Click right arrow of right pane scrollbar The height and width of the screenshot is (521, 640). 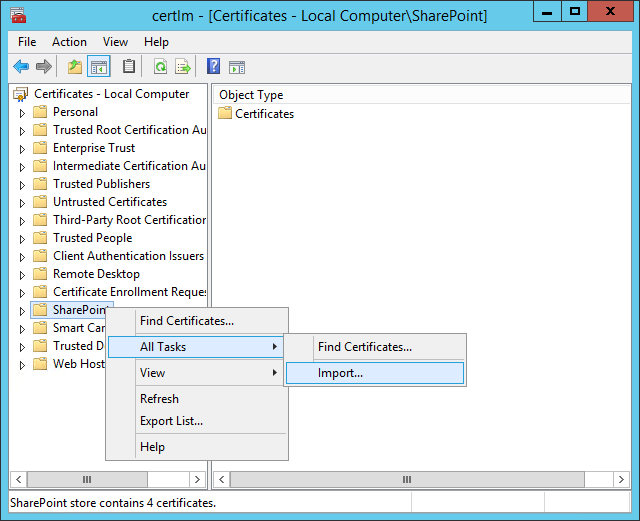click(621, 479)
